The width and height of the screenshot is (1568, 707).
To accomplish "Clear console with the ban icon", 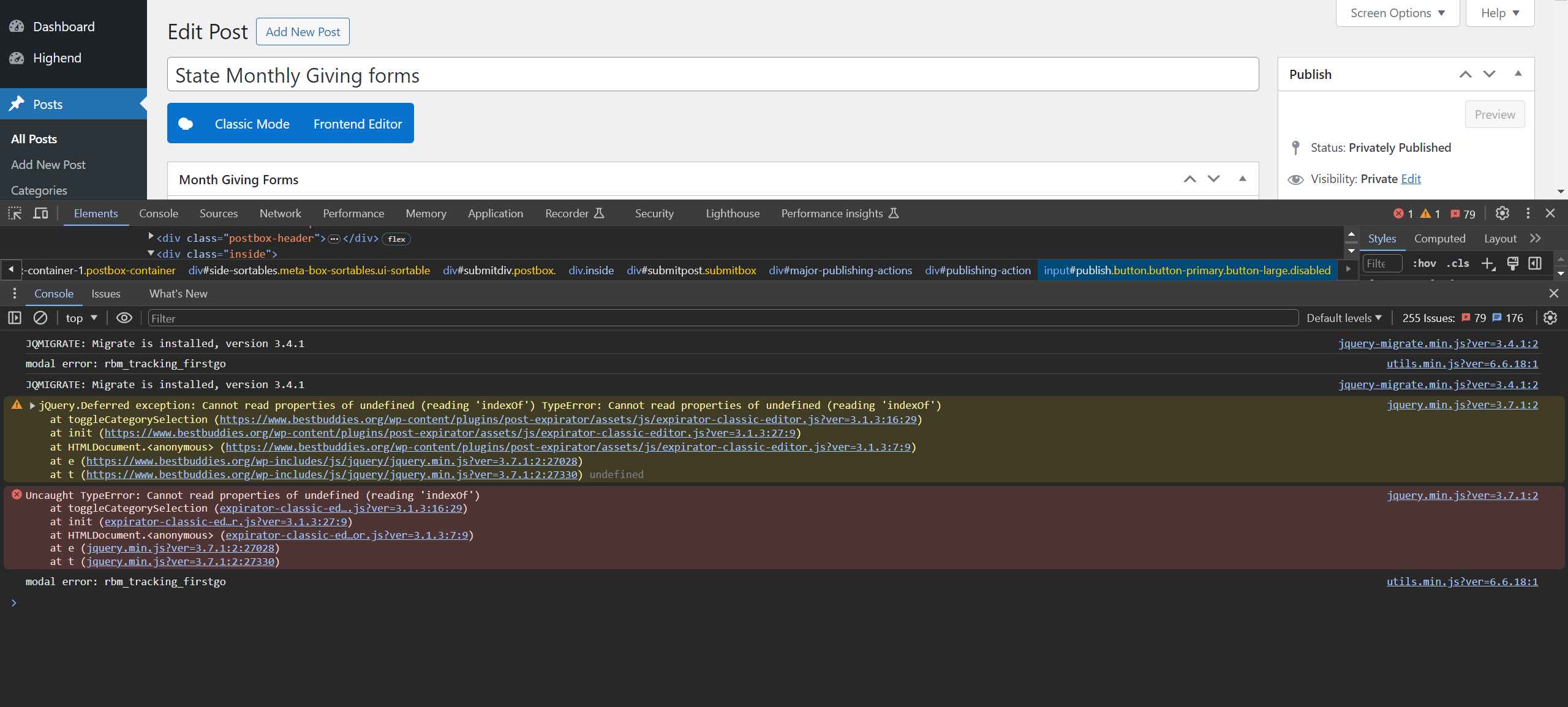I will [40, 318].
